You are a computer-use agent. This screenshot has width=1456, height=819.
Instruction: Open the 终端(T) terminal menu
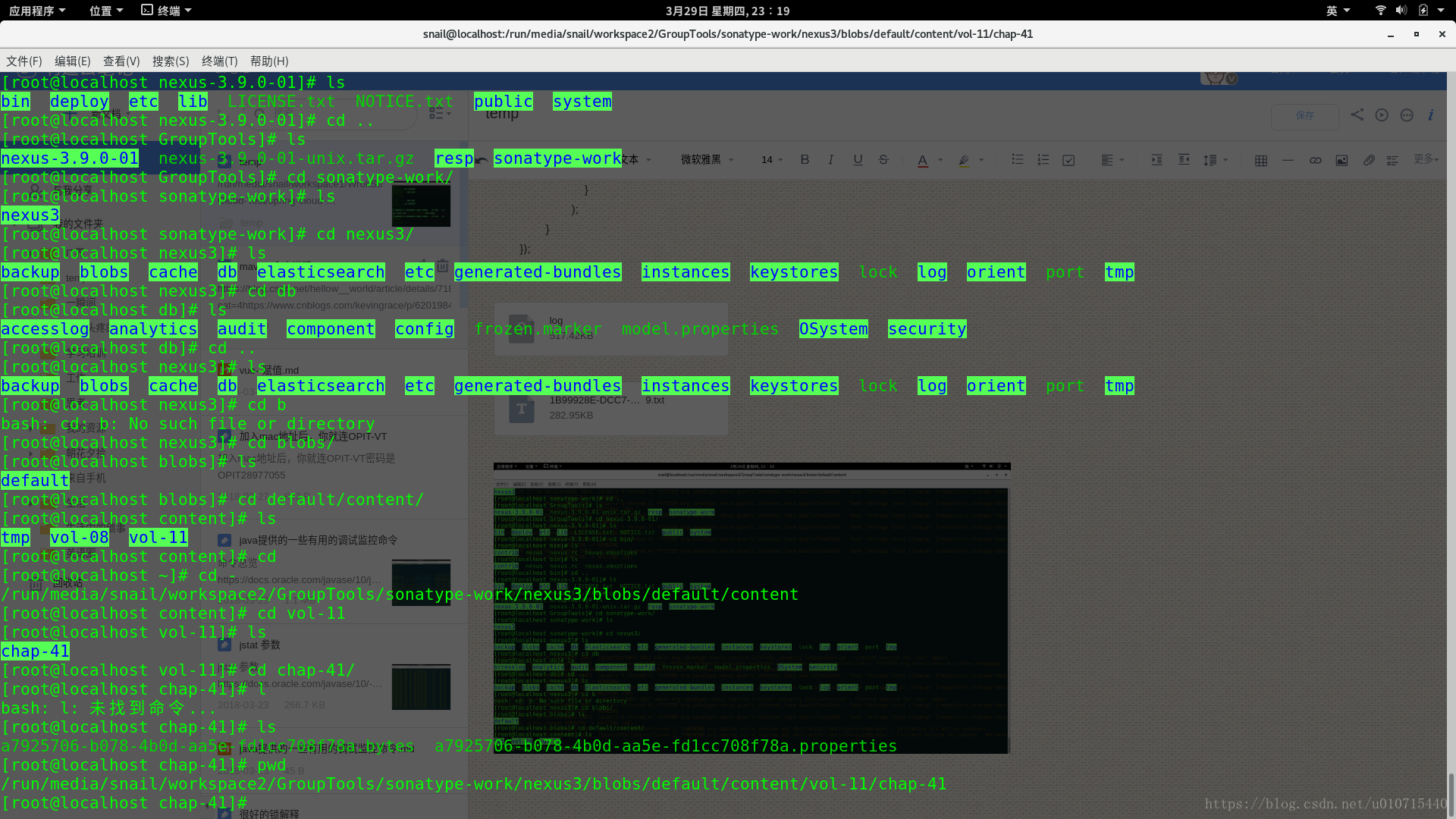coord(219,61)
